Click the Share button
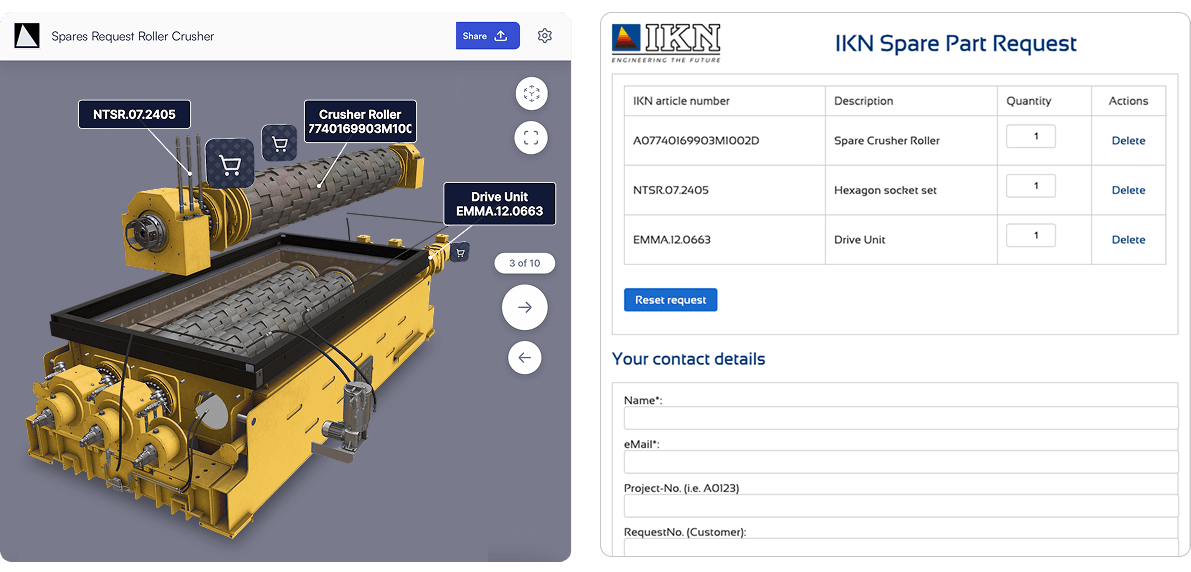1191x572 pixels. pos(488,36)
